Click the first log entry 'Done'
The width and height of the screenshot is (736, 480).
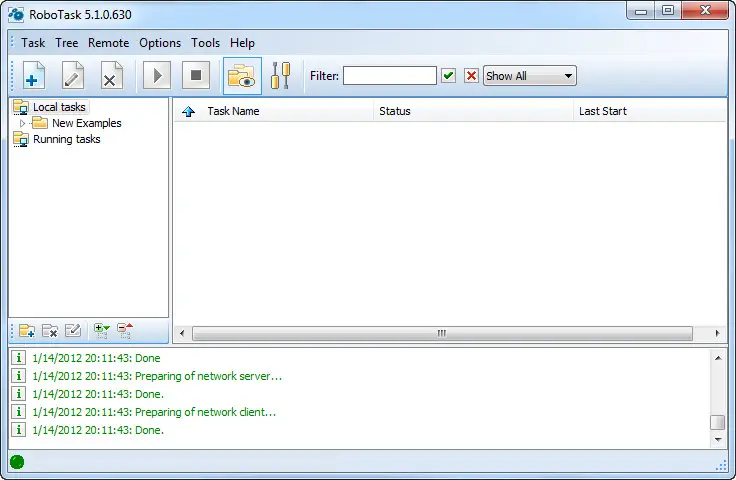[96, 358]
